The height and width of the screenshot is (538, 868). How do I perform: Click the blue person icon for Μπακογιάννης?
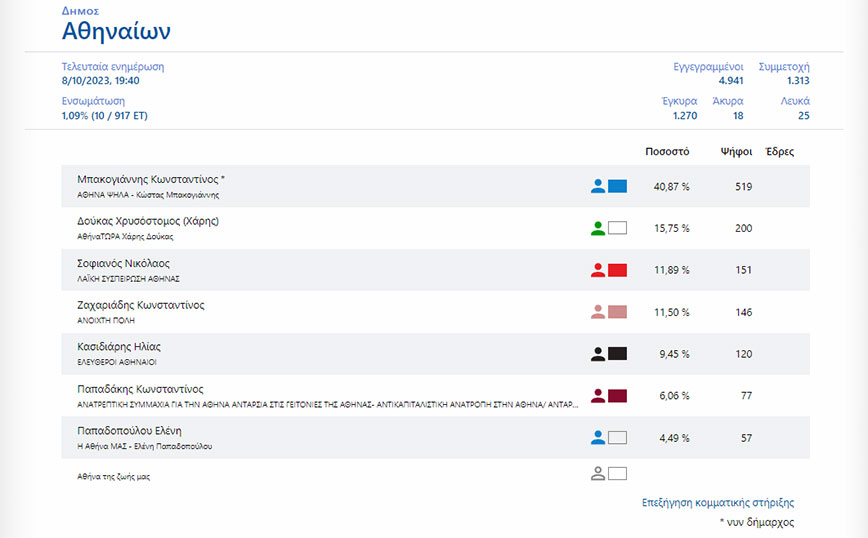[598, 186]
